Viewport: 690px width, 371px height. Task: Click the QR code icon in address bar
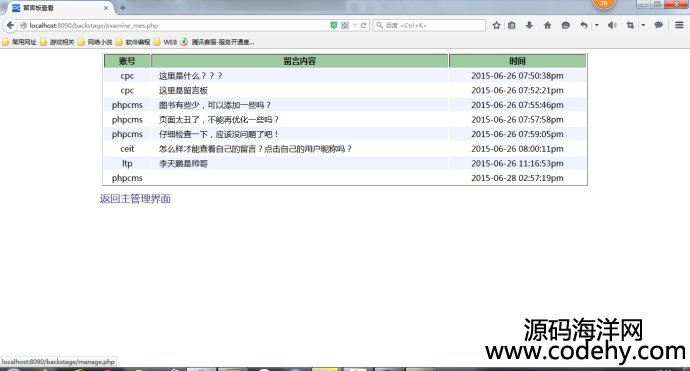click(x=345, y=25)
